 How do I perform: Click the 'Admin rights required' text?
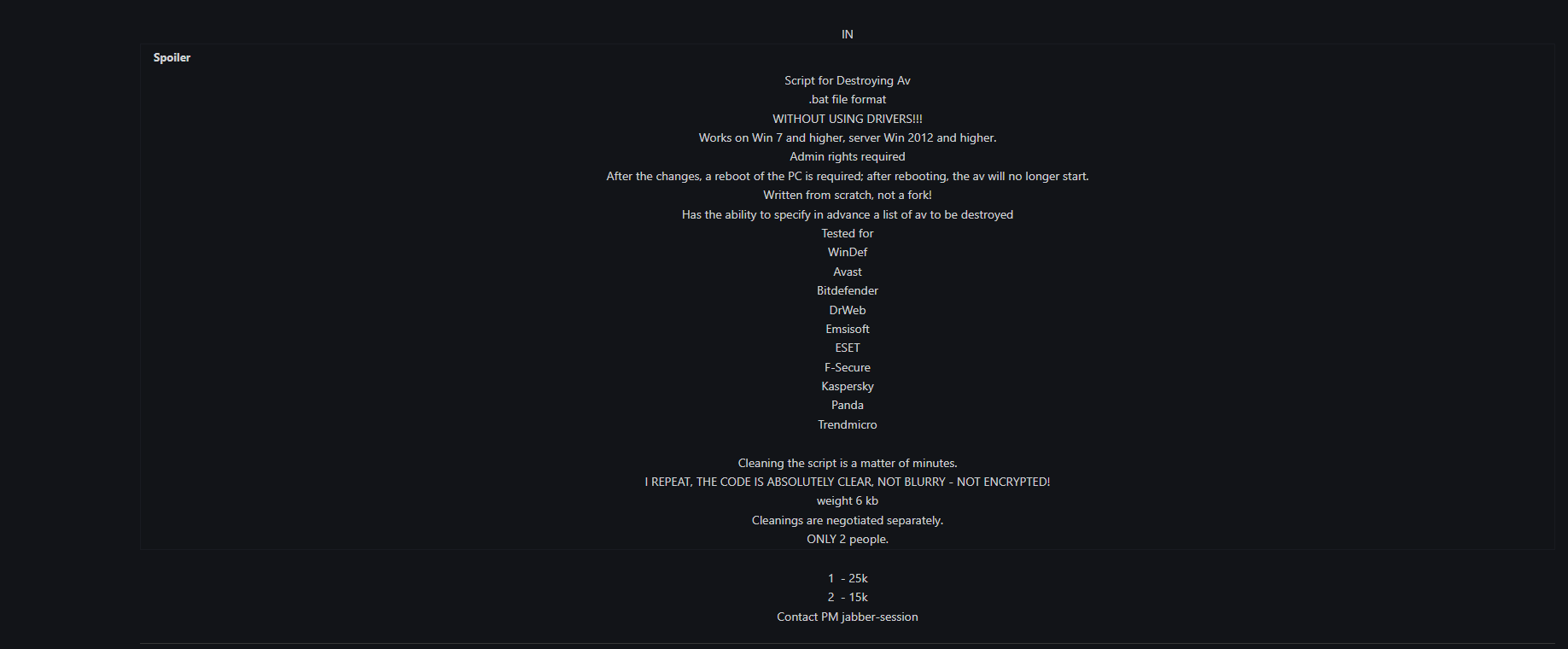(x=848, y=156)
